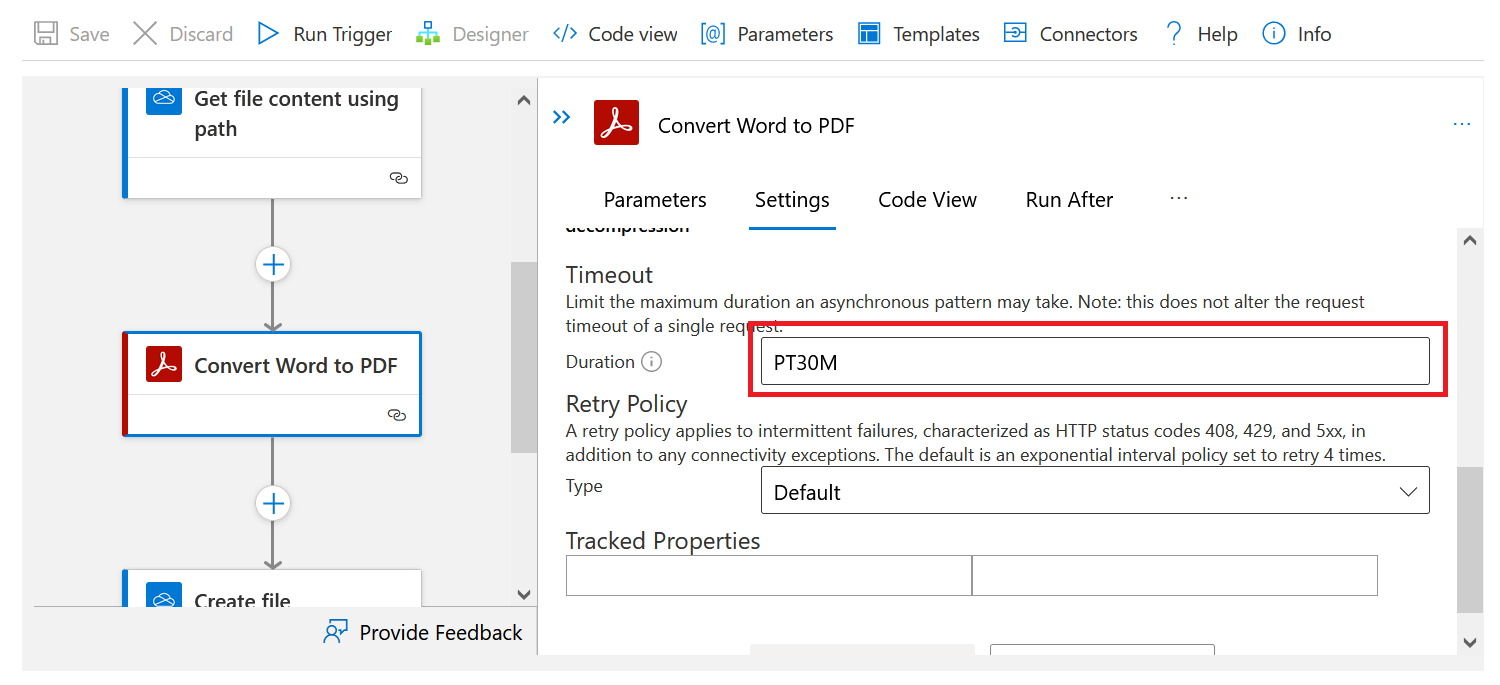This screenshot has height=685, width=1500.
Task: Run the flow trigger
Action: [x=323, y=33]
